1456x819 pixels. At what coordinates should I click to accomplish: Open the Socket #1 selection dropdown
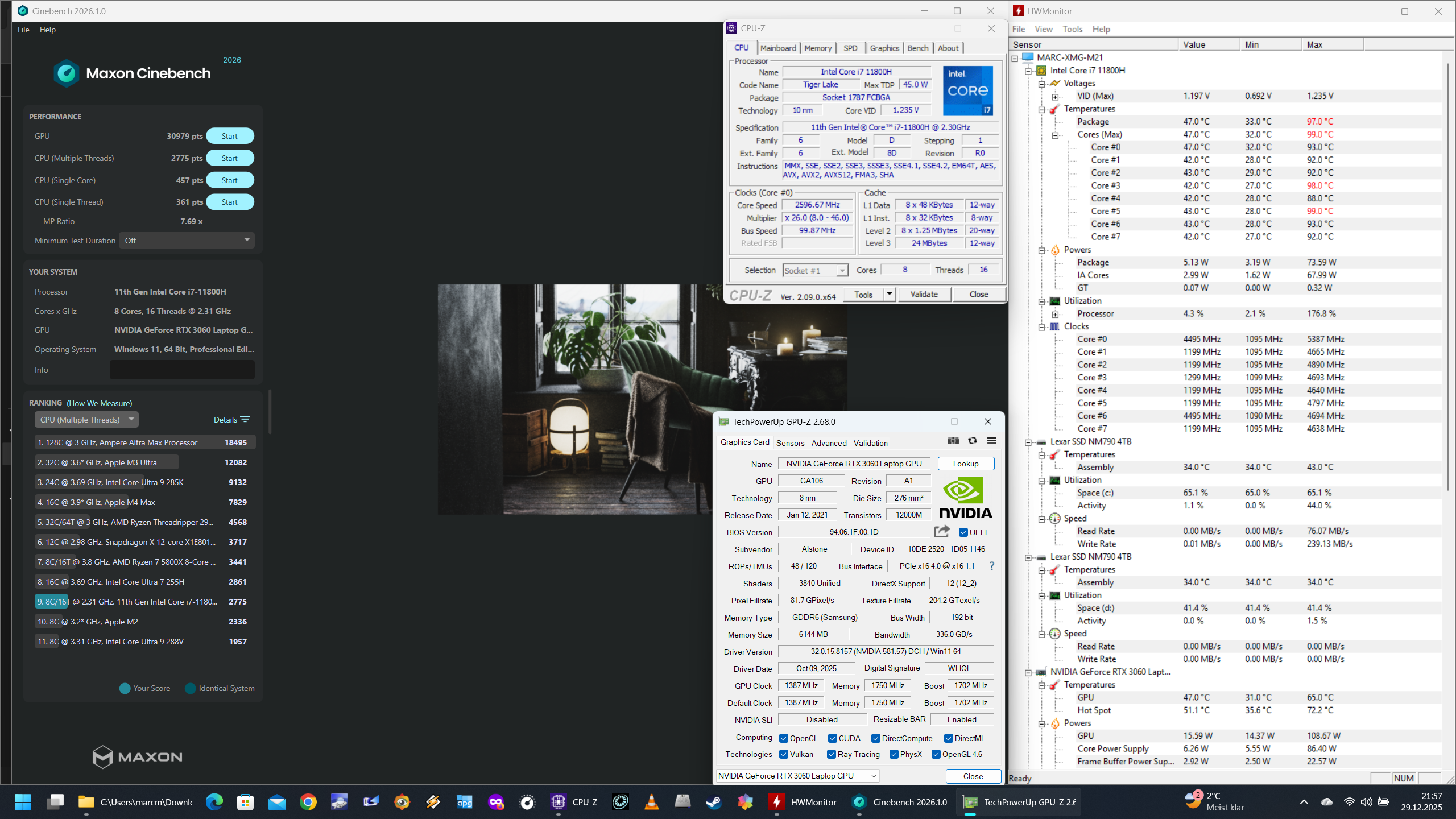[x=816, y=271]
